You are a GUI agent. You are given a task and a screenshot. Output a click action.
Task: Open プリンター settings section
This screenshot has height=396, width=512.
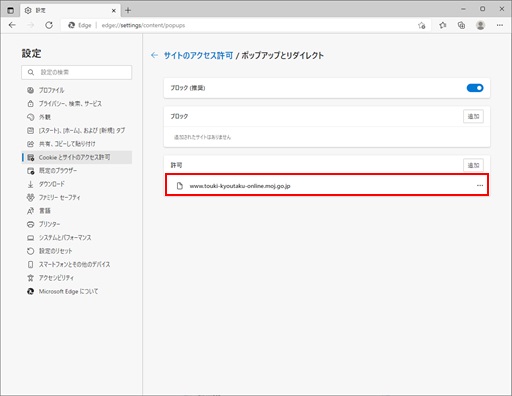pos(77,224)
